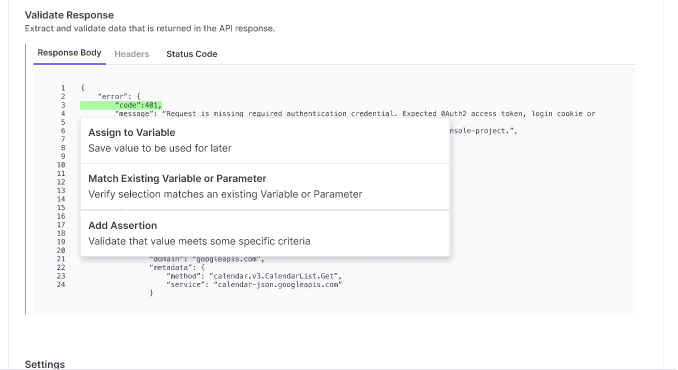Click line number 24 in gutter
678x370 pixels.
coord(61,284)
